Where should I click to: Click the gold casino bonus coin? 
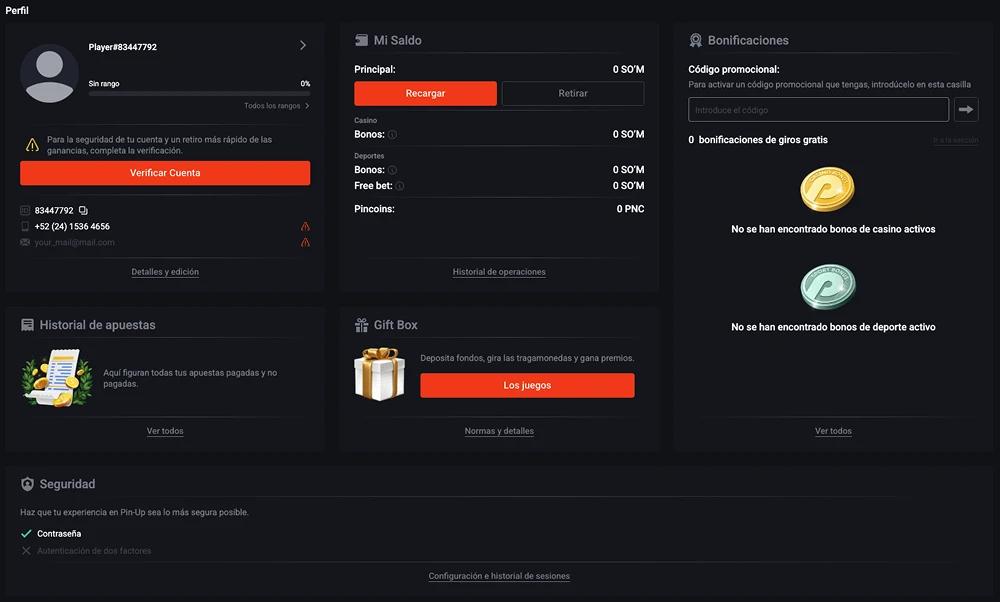[827, 190]
